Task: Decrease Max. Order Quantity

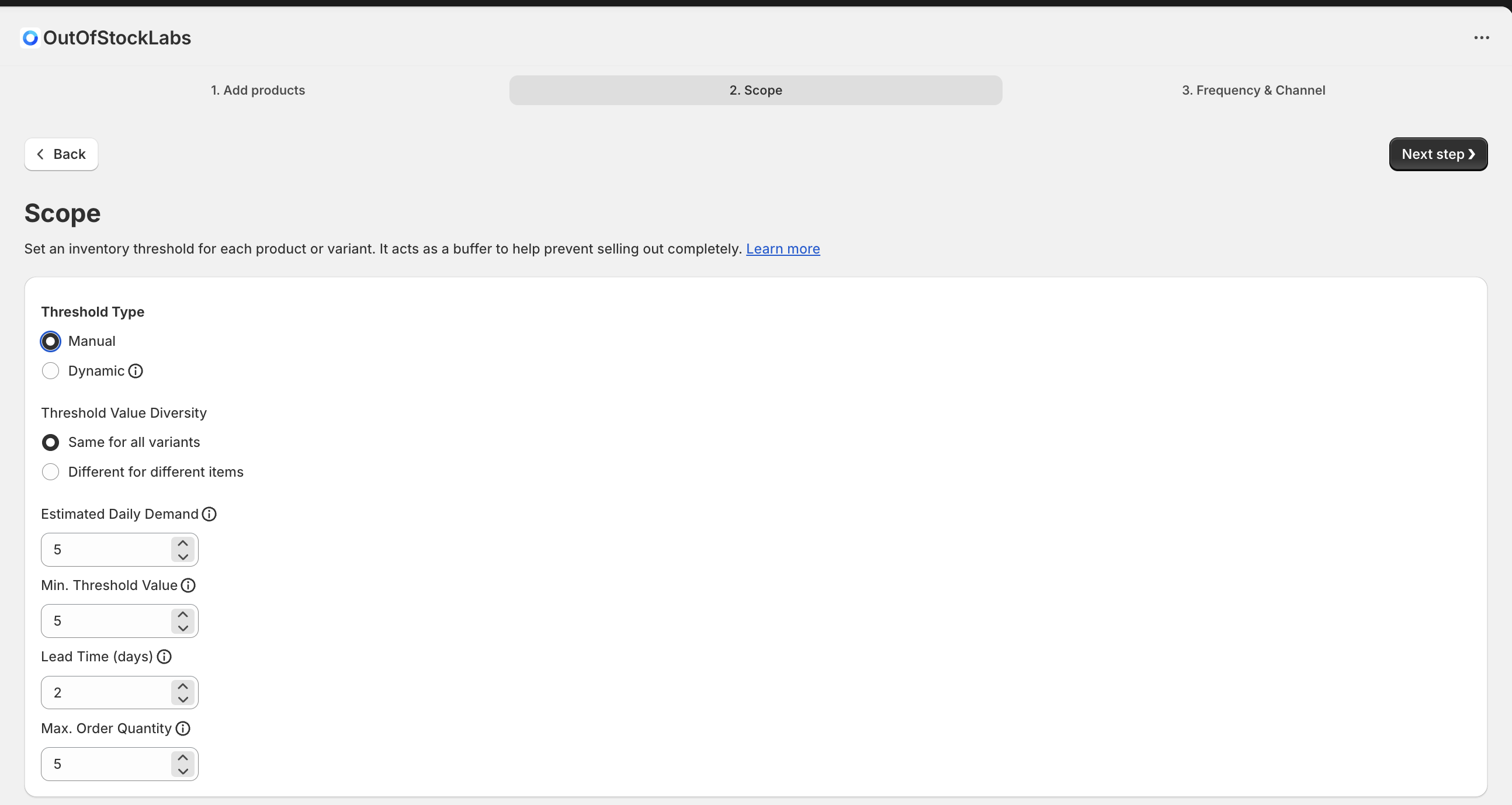Action: (183, 771)
